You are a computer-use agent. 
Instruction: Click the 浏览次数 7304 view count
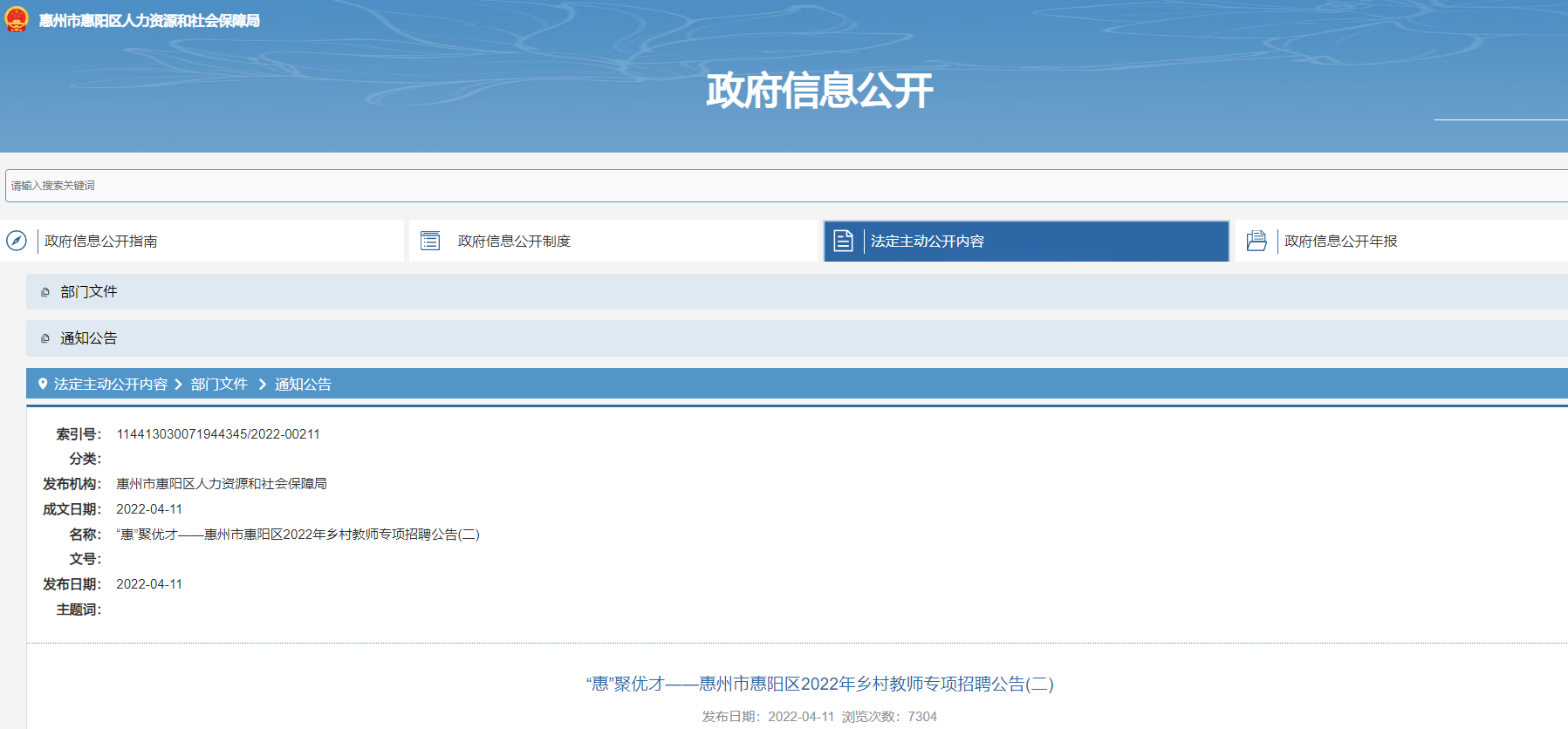pos(889,717)
